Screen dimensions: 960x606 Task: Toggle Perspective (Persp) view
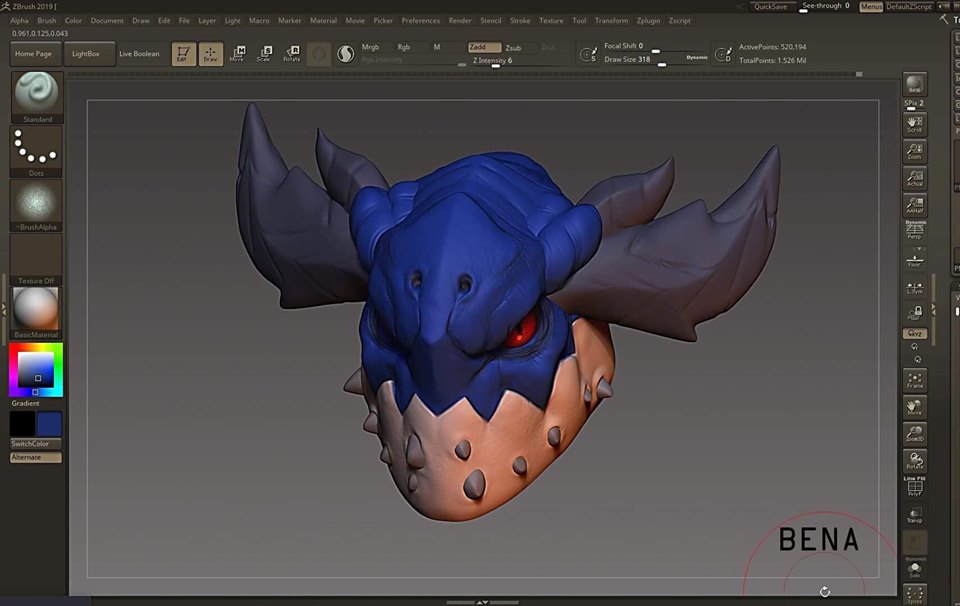(x=914, y=231)
